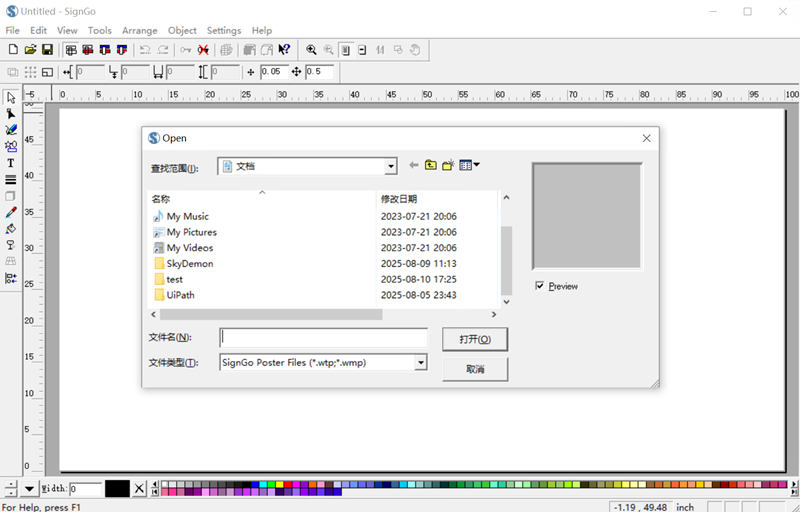
Task: Click the file list vertical scrollbar thumb
Action: [506, 260]
